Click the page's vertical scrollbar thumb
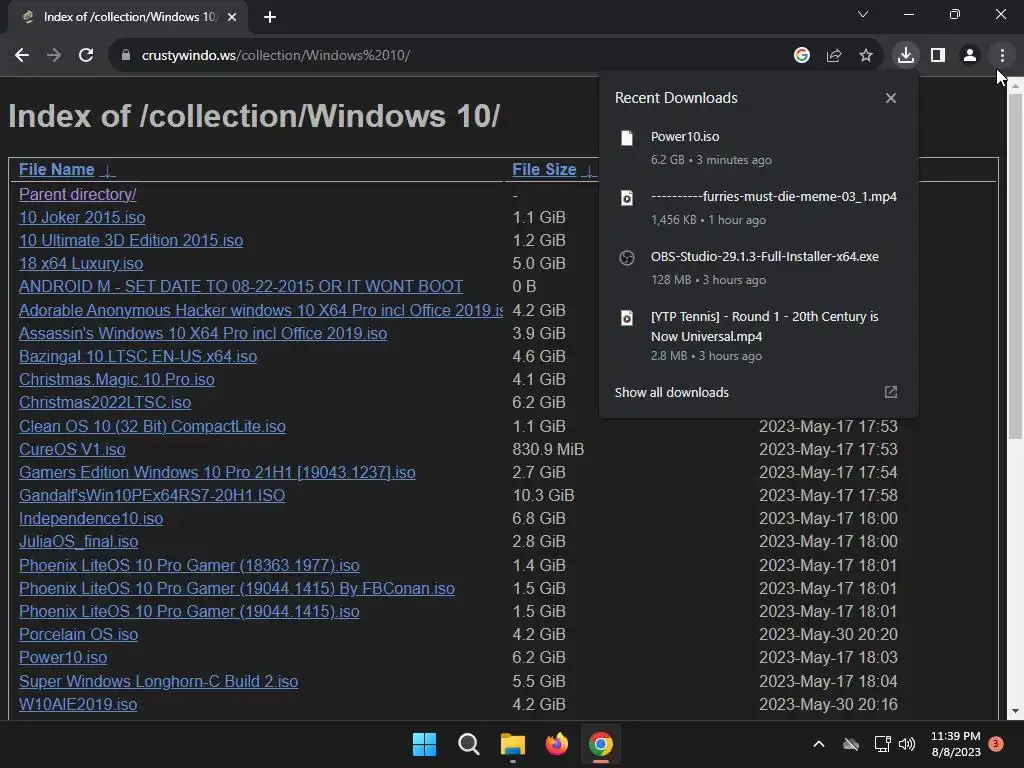 coord(1016,266)
